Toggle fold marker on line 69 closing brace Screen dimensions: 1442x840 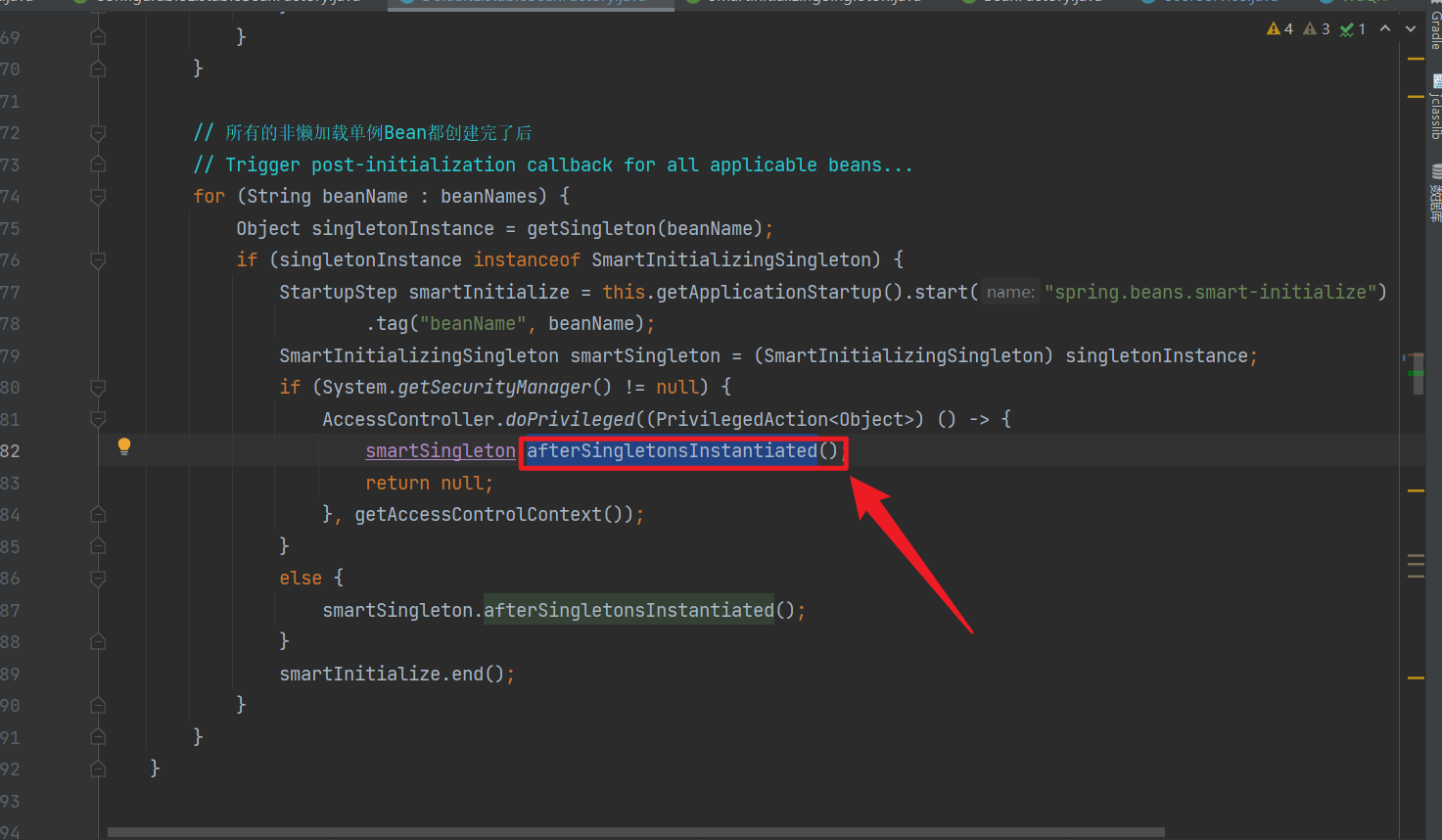tap(98, 37)
